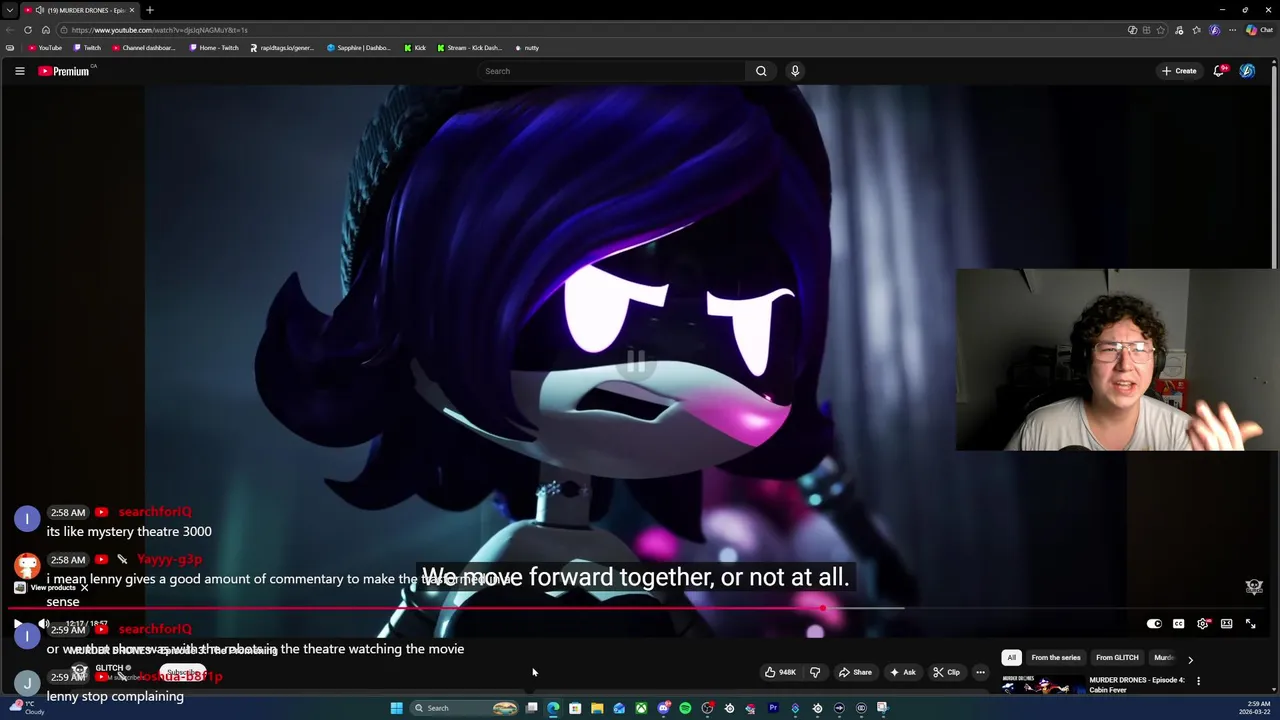Open the rapidtags.io bookmark

coord(282,48)
